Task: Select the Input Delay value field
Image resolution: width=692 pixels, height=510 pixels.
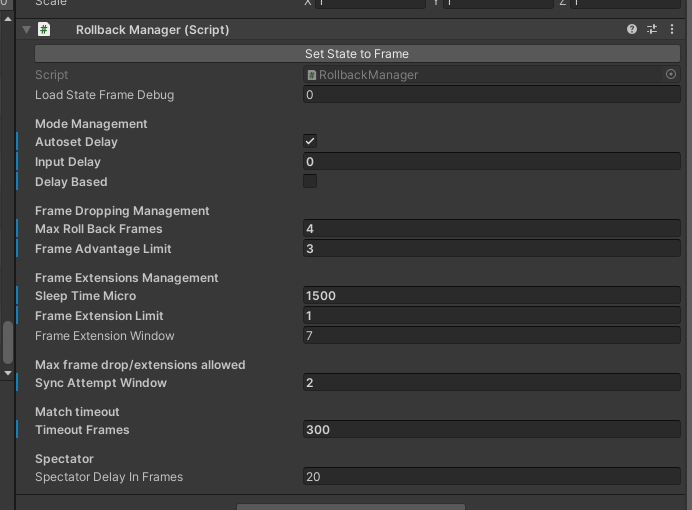Action: pyautogui.click(x=491, y=162)
